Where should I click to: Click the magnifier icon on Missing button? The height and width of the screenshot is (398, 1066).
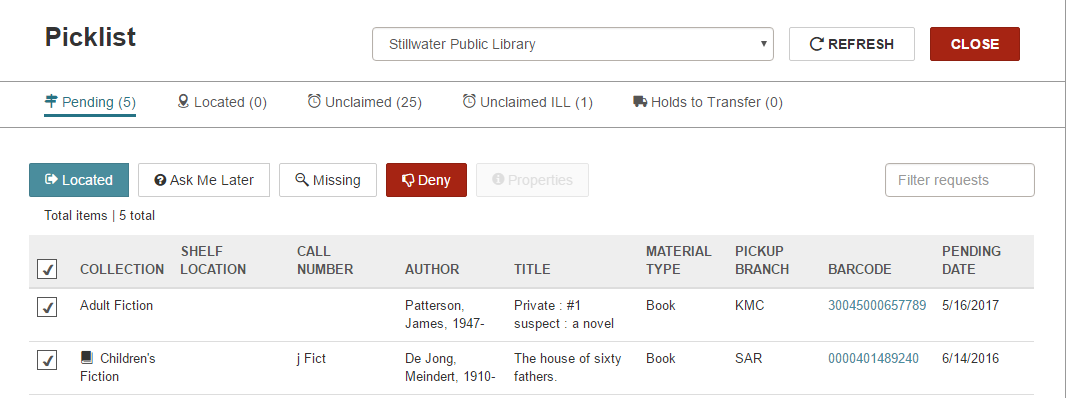pyautogui.click(x=302, y=180)
